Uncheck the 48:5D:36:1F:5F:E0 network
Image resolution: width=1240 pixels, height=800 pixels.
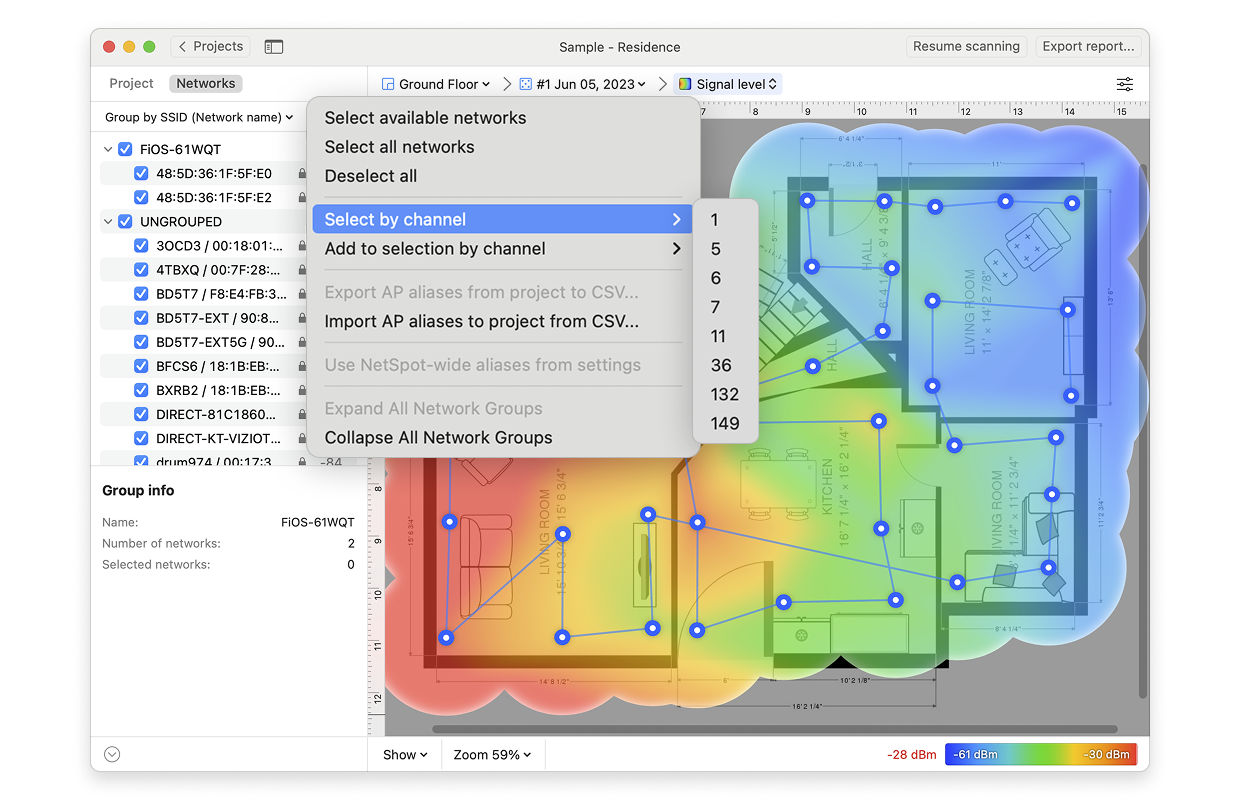141,173
